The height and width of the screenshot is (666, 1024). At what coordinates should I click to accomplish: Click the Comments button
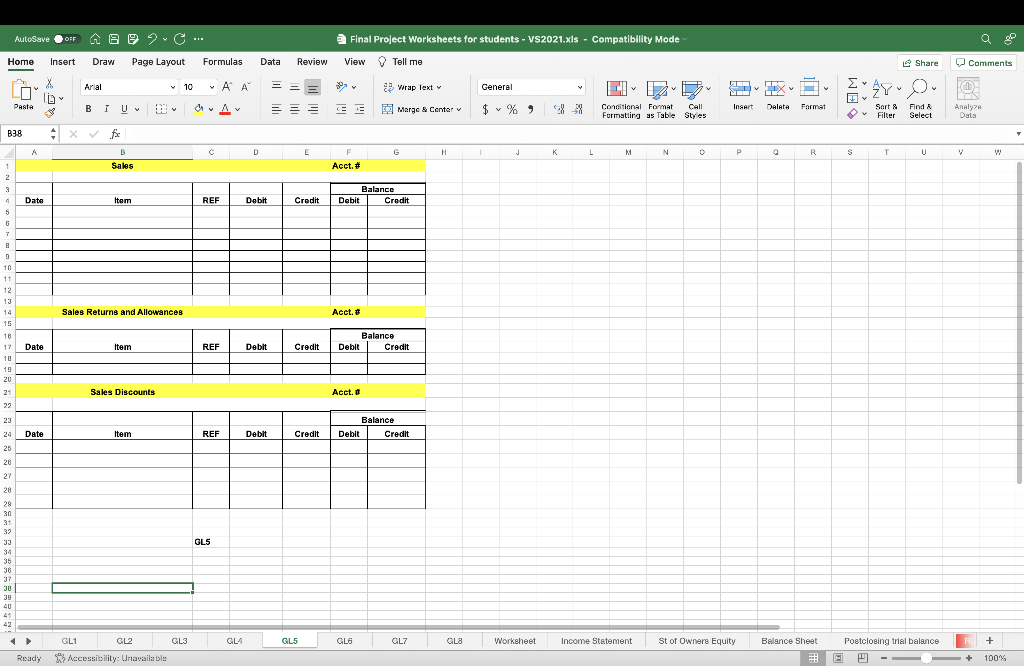click(x=984, y=63)
